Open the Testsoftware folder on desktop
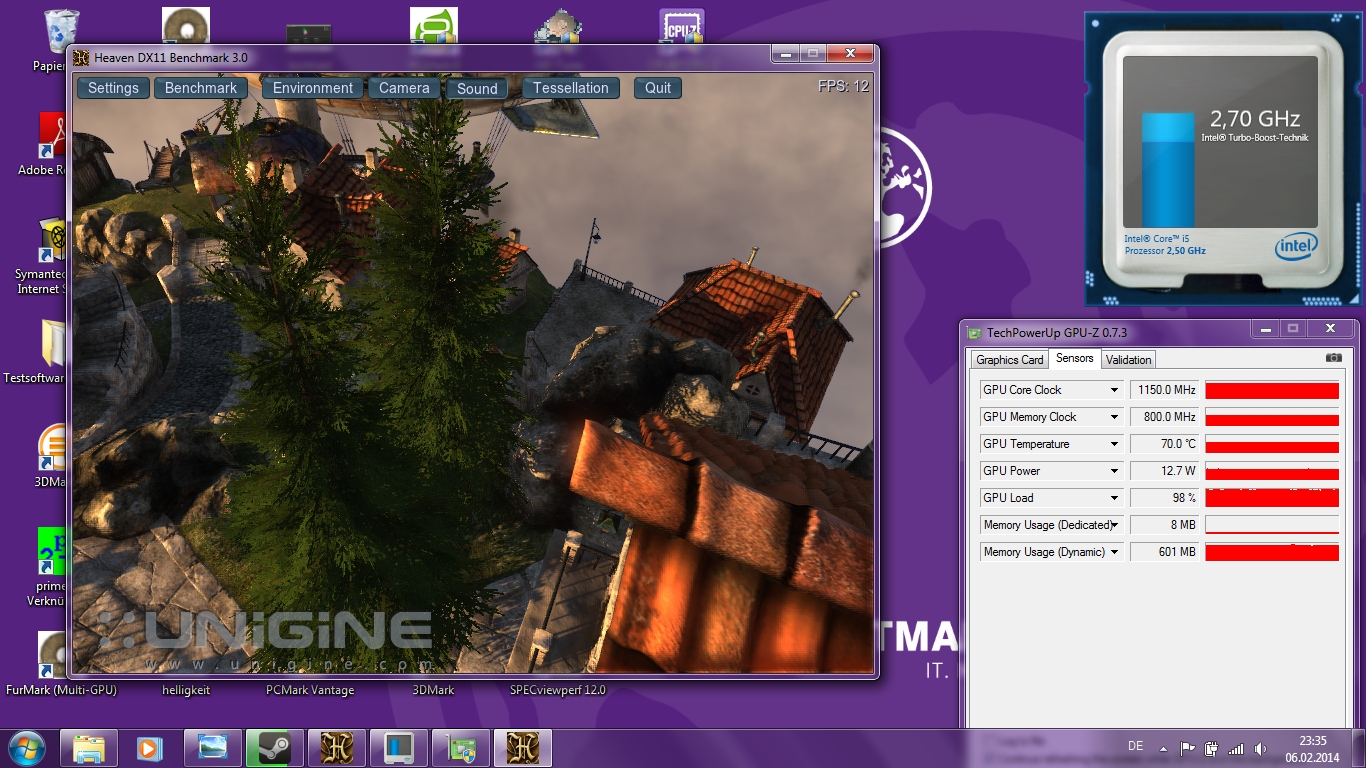 [54, 343]
